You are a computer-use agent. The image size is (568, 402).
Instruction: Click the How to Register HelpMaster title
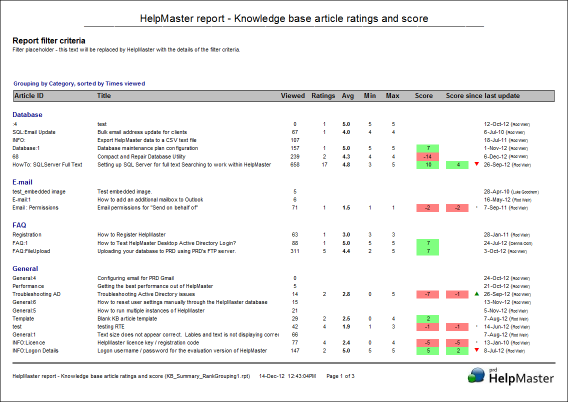pyautogui.click(x=131, y=235)
